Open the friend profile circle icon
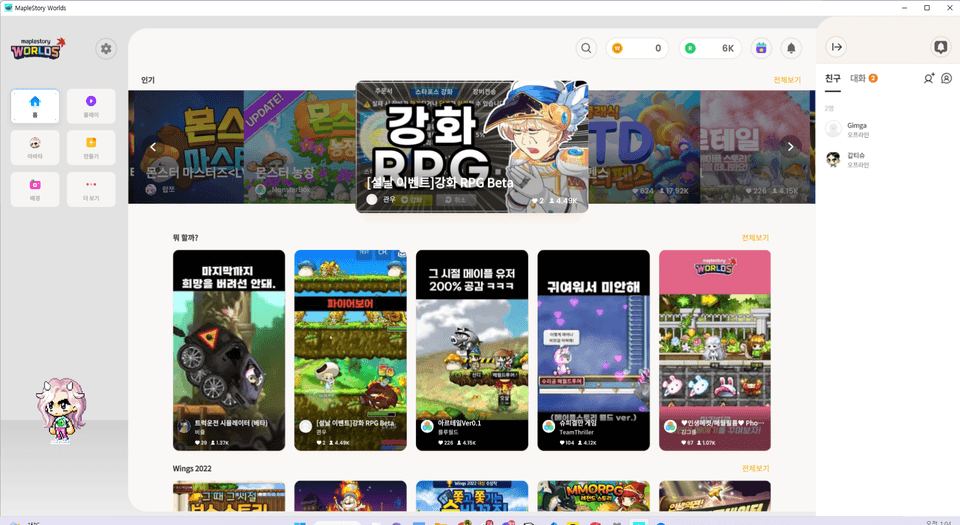This screenshot has height=525, width=960. point(947,78)
